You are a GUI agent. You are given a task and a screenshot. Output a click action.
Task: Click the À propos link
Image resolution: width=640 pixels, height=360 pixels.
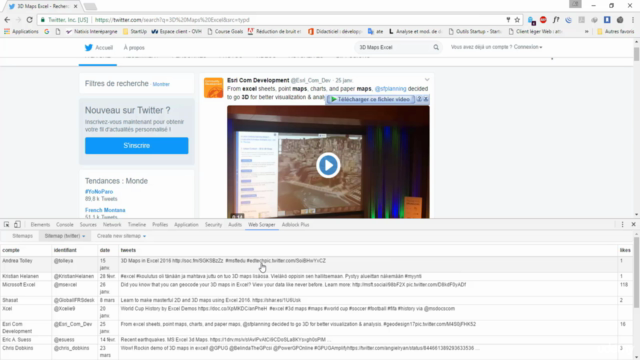(134, 48)
